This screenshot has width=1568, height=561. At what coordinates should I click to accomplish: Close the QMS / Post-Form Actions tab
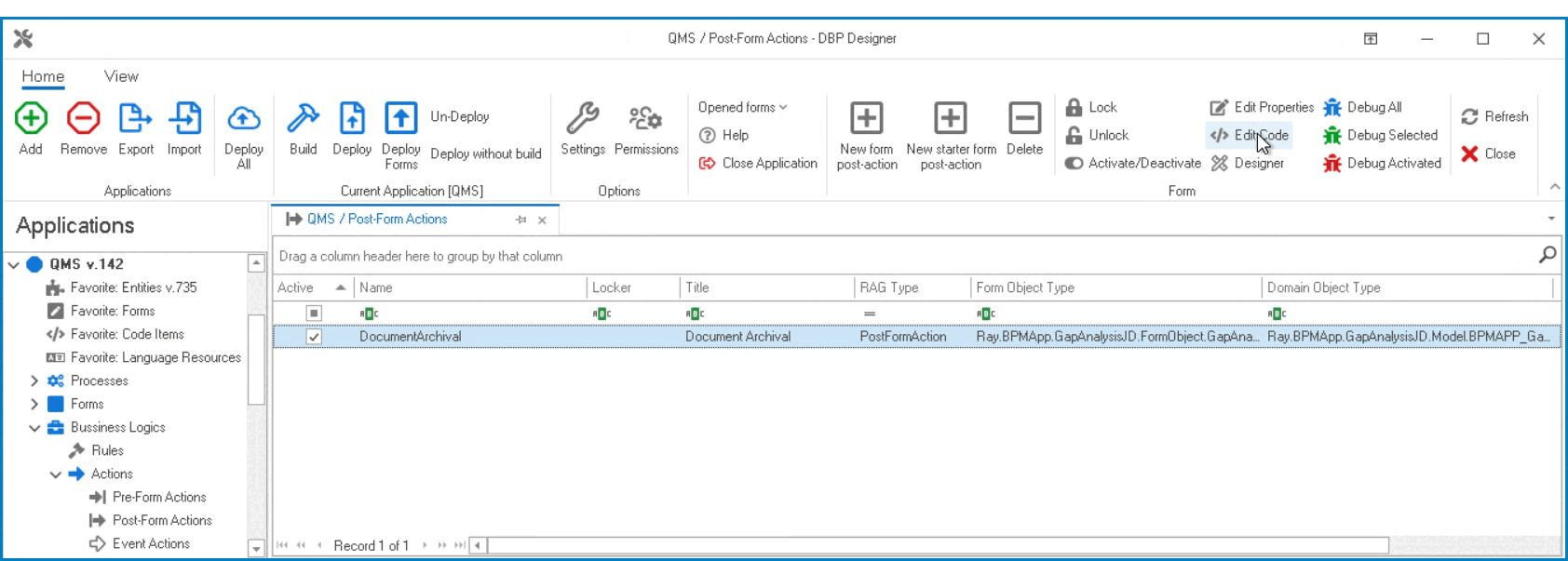[x=542, y=220]
